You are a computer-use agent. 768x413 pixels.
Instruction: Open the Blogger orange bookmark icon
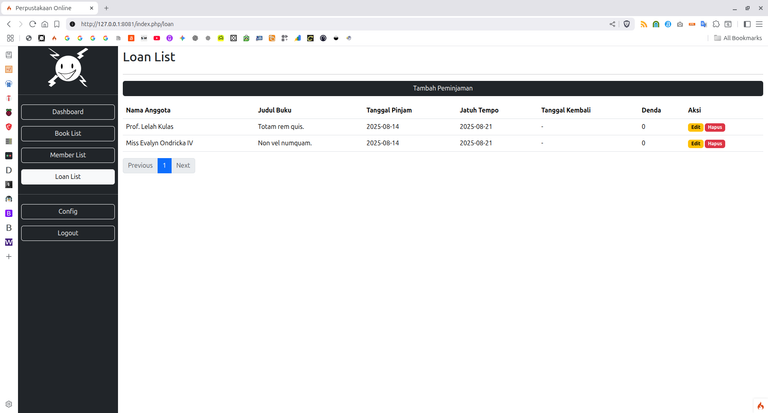click(x=131, y=38)
